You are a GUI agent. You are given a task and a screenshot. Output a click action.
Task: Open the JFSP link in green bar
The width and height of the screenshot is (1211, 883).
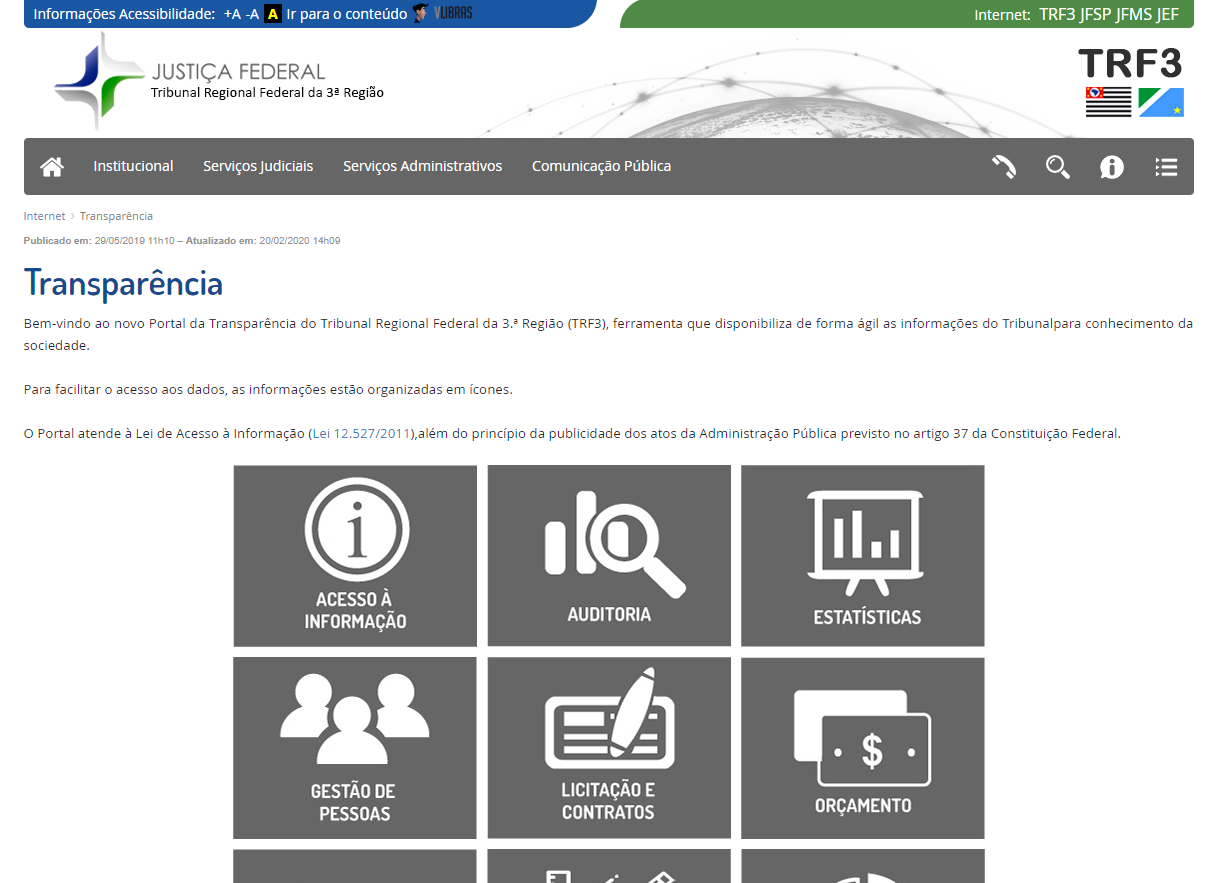[x=1098, y=15]
